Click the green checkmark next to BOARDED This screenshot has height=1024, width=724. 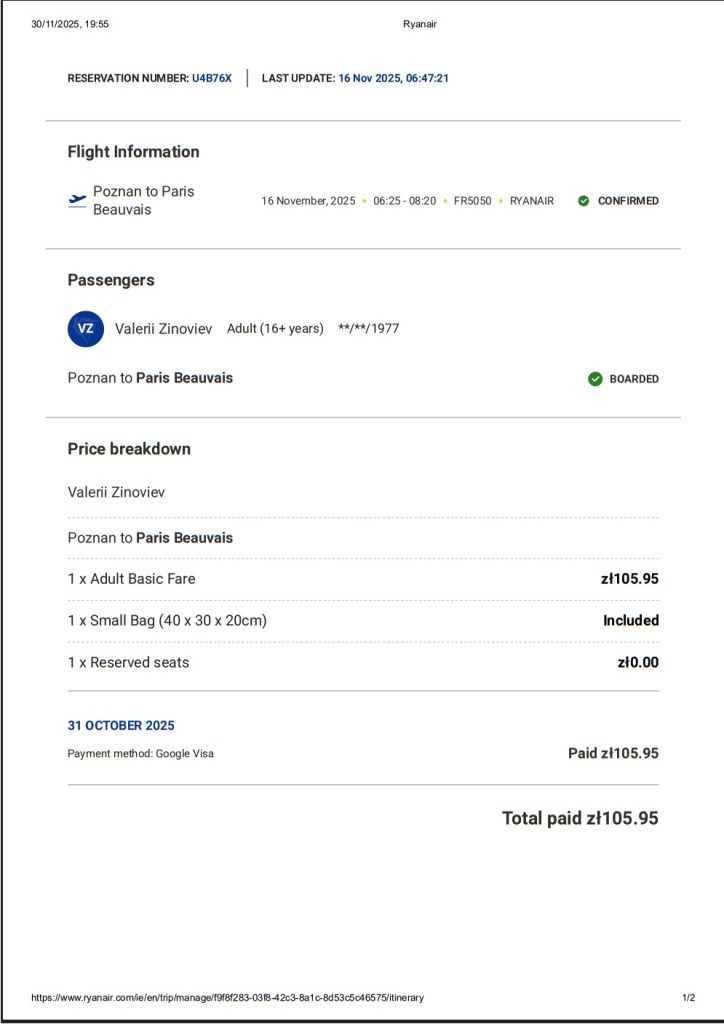coord(595,379)
